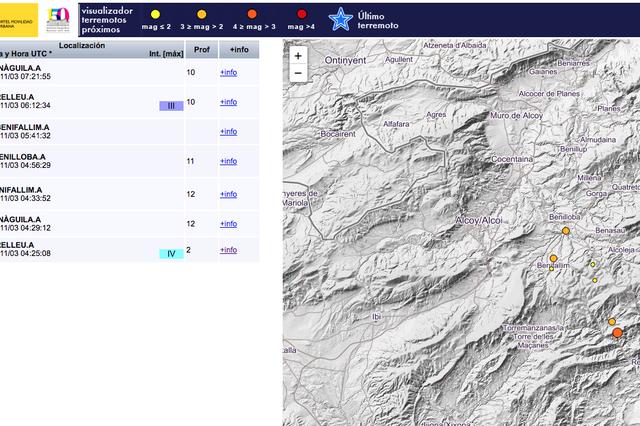Screen dimensions: 640x426
Task: Click the Bocairent label on the map
Action: [x=338, y=134]
